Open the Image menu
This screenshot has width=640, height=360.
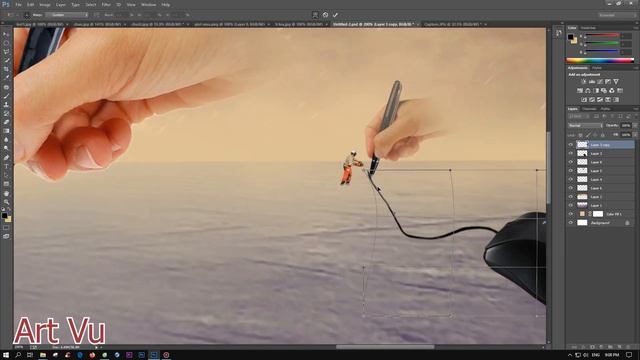tap(45, 4)
